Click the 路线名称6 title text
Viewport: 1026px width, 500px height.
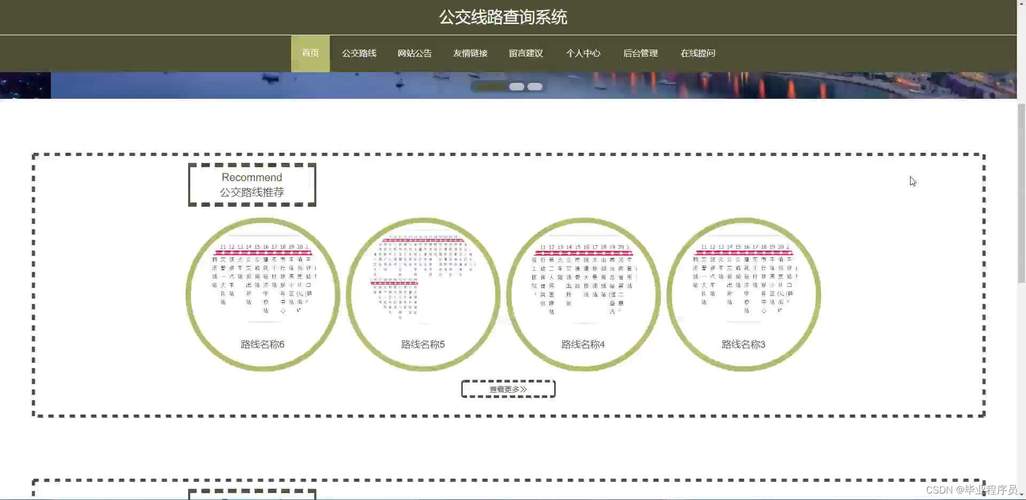263,344
